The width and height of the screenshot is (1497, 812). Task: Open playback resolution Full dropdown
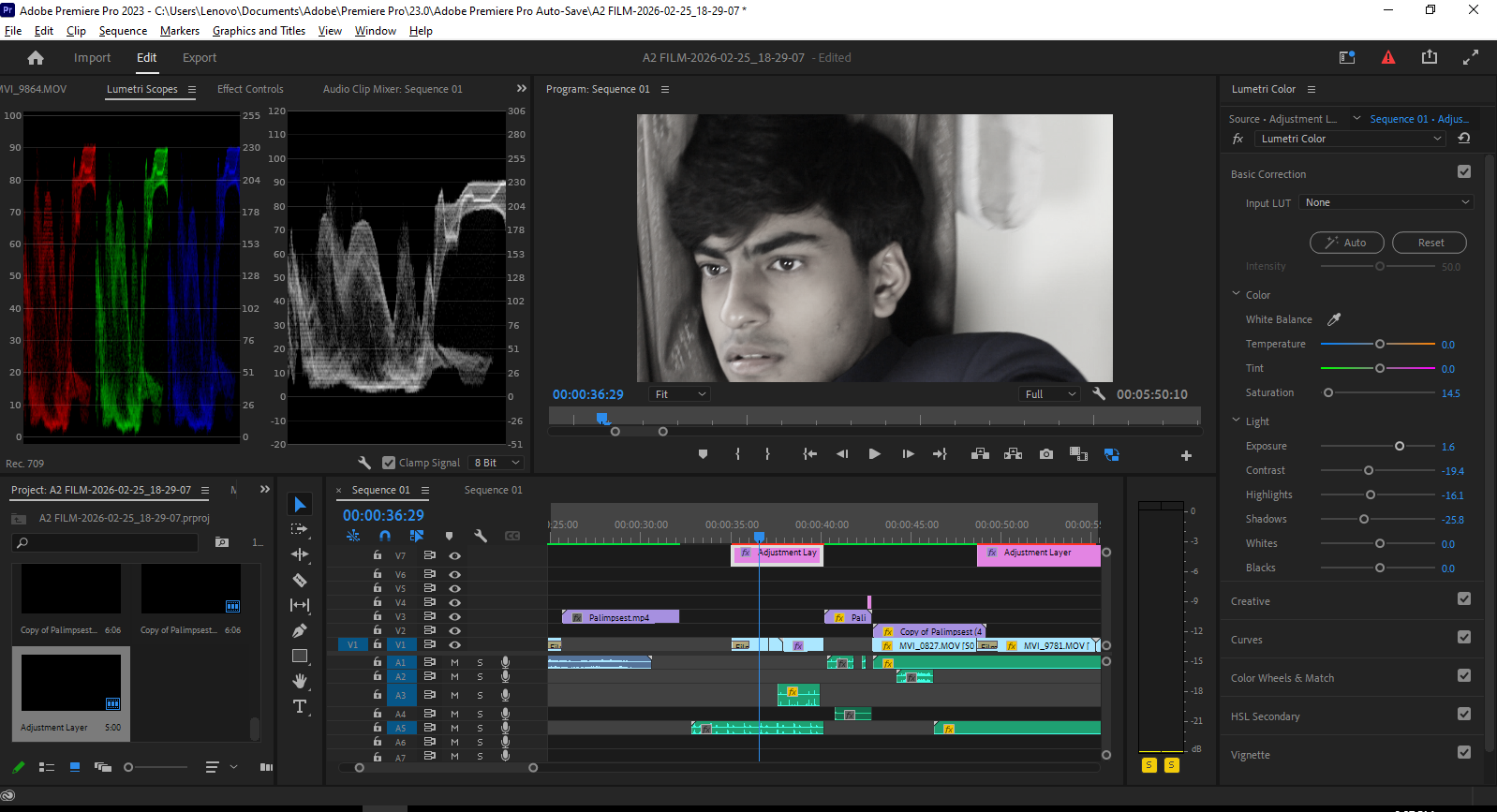click(x=1049, y=394)
